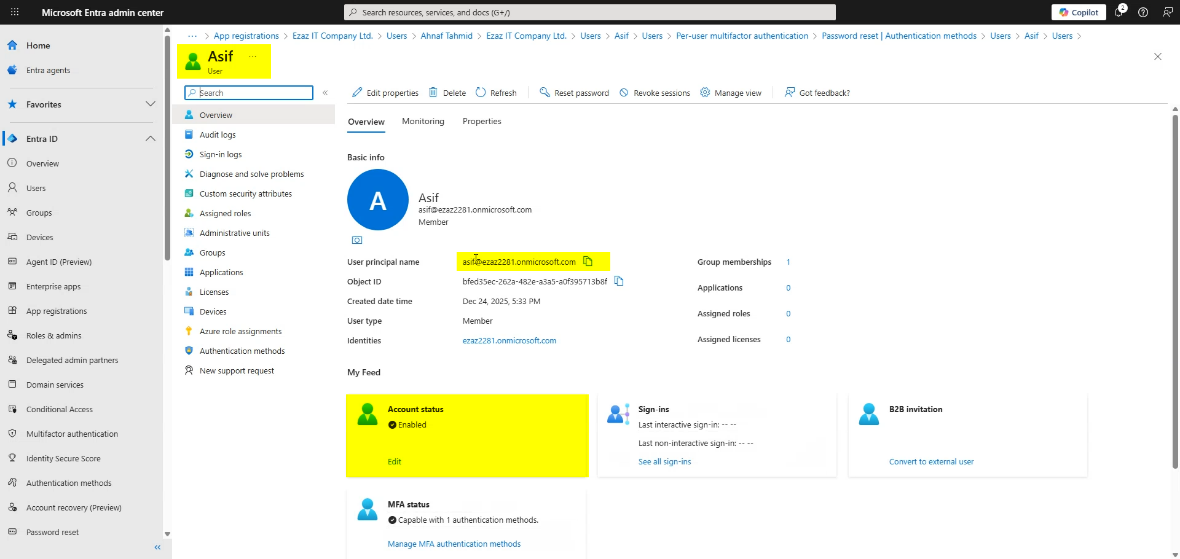Collapse the Entra ID section chevron
1180x559 pixels.
(150, 139)
